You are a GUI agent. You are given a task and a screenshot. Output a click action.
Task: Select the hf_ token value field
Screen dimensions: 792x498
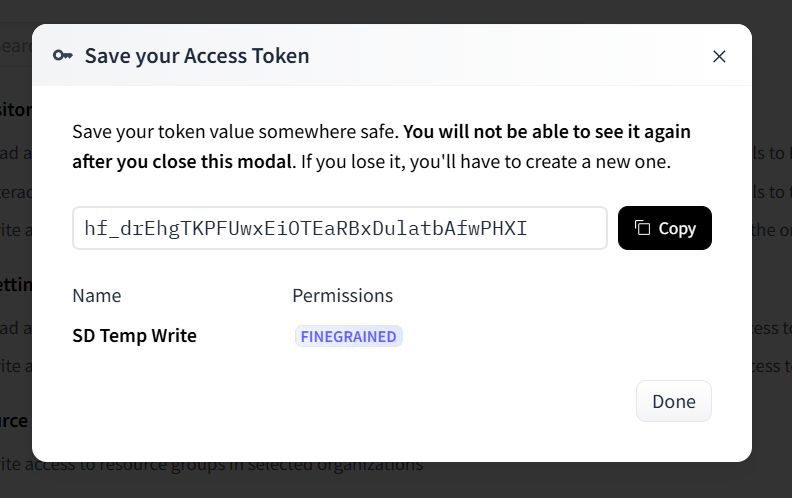305,228
